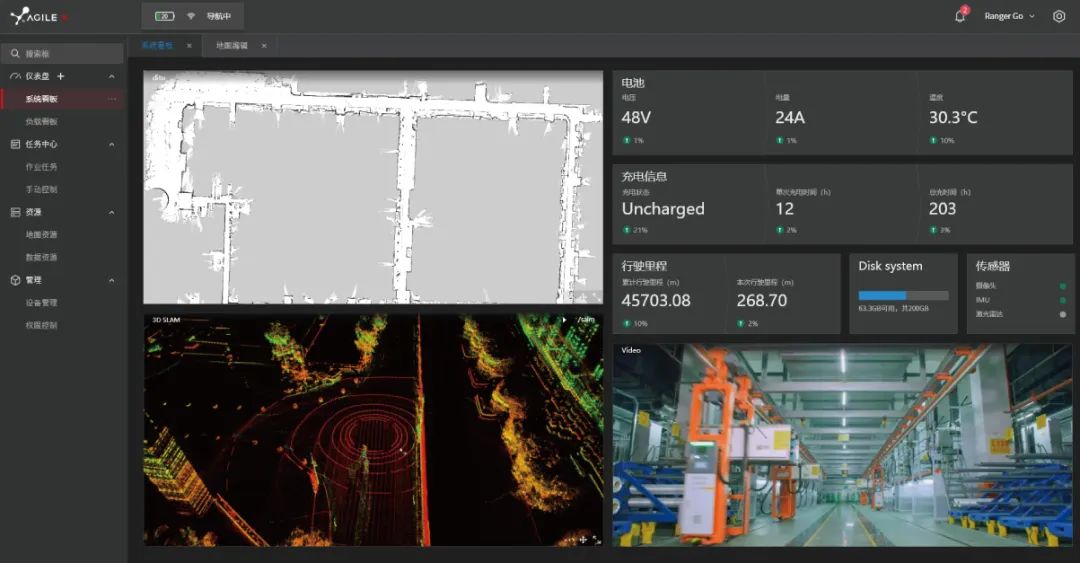The image size is (1080, 563).
Task: Click the battery level indicator icon
Action: click(x=165, y=16)
